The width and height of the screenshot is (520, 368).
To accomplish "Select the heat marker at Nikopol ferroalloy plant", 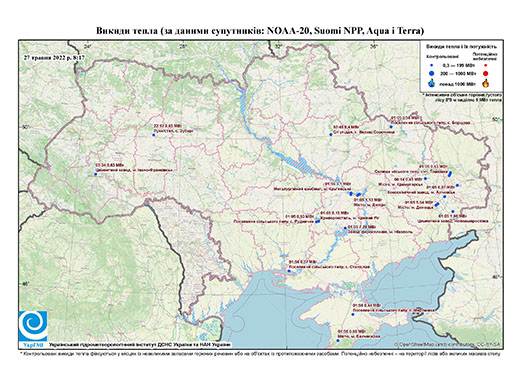I will [345, 228].
